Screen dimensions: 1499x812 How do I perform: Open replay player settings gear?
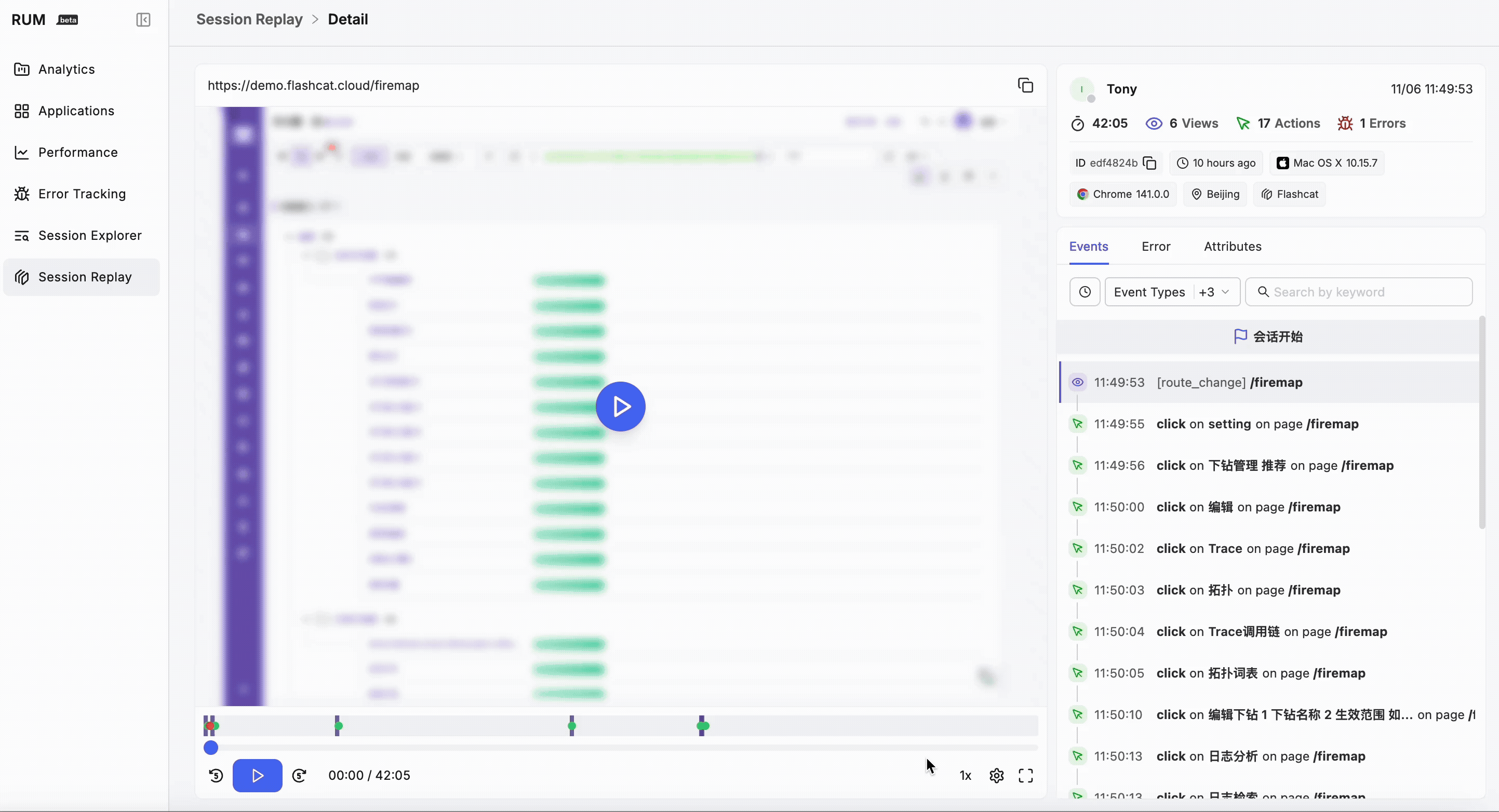tap(996, 775)
